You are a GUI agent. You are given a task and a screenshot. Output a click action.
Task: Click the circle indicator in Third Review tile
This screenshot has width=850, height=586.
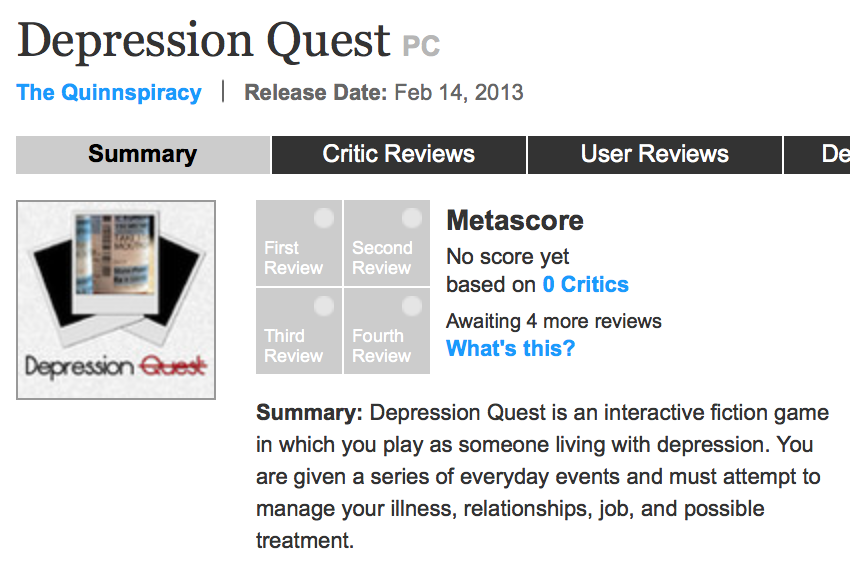[324, 306]
